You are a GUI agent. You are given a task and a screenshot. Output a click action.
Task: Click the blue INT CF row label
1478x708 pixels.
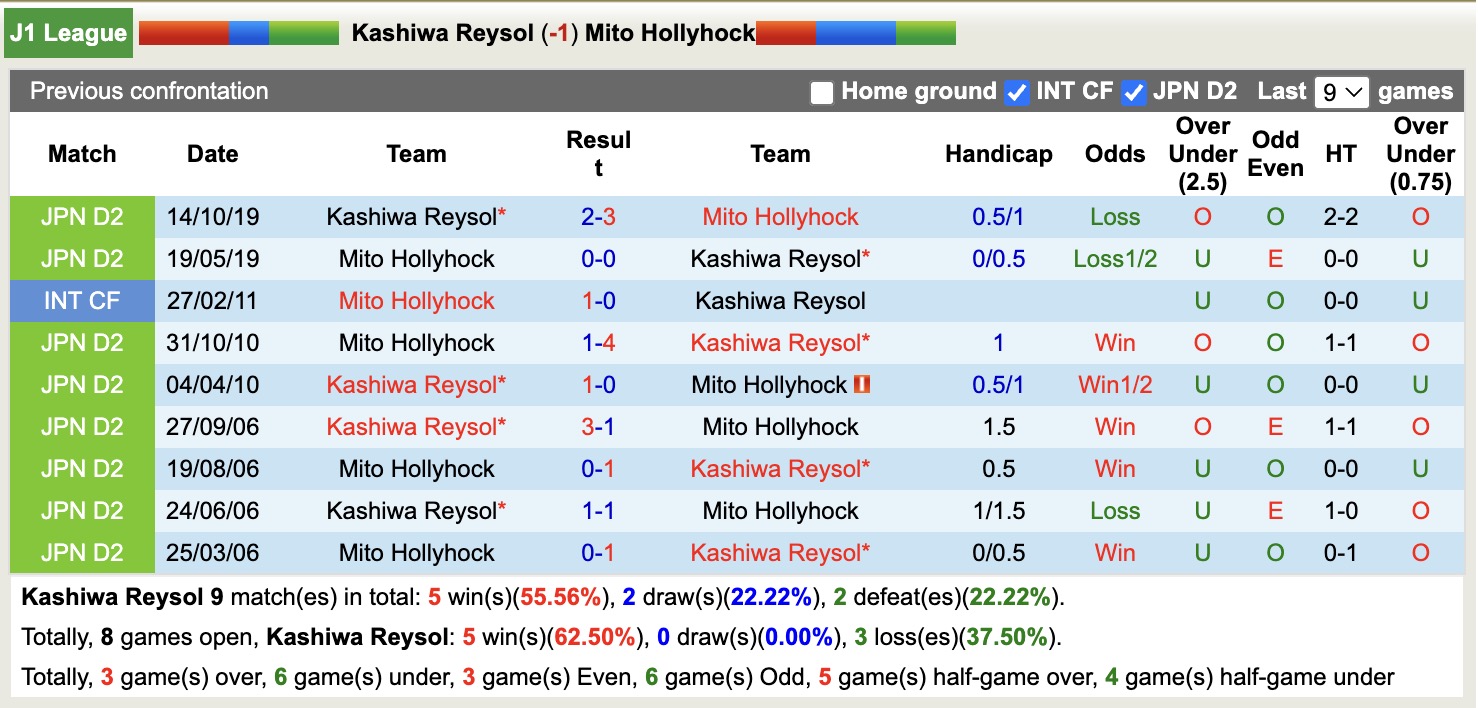(82, 300)
